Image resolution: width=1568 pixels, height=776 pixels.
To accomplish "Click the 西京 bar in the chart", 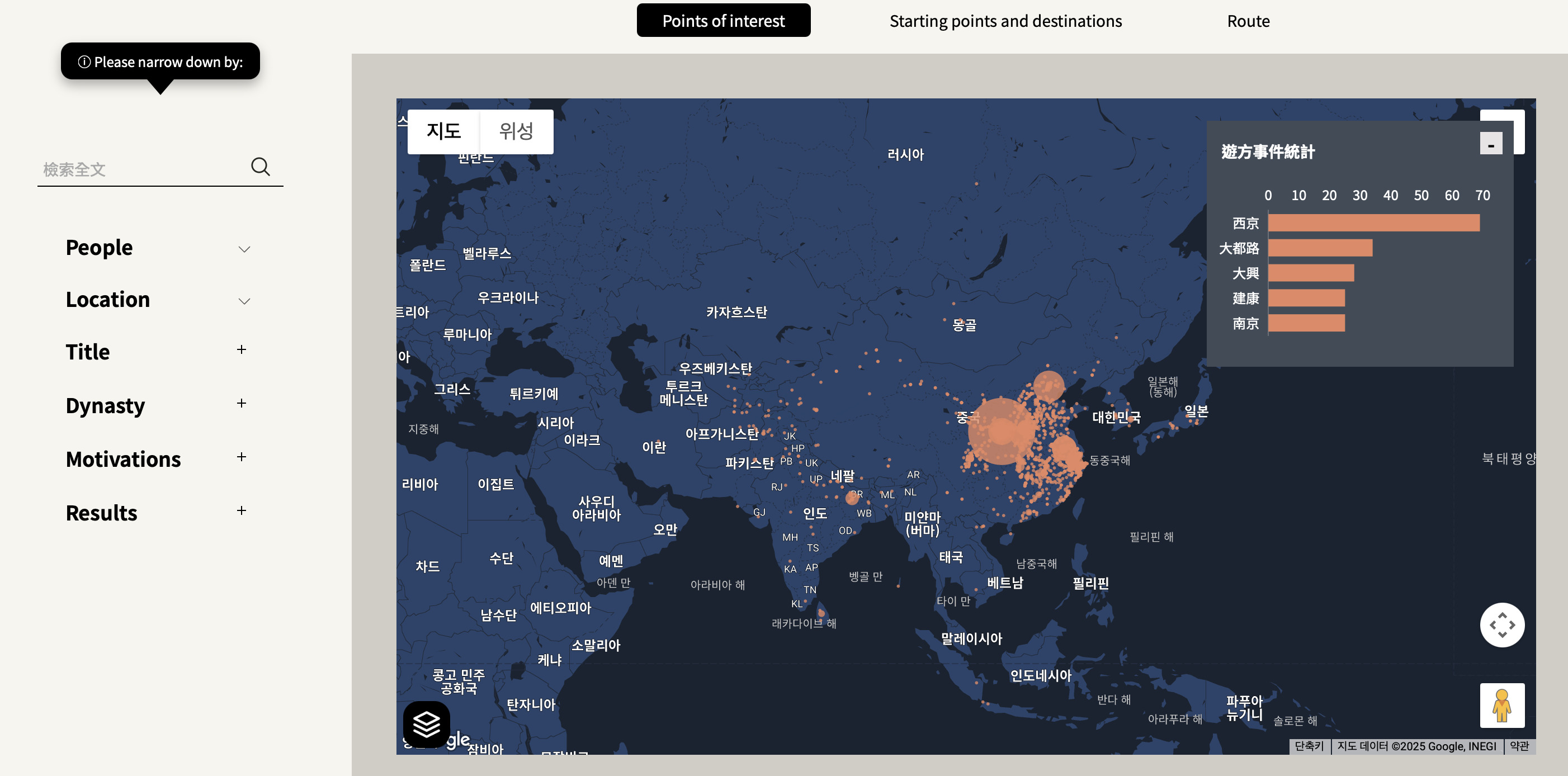I will (x=1373, y=223).
